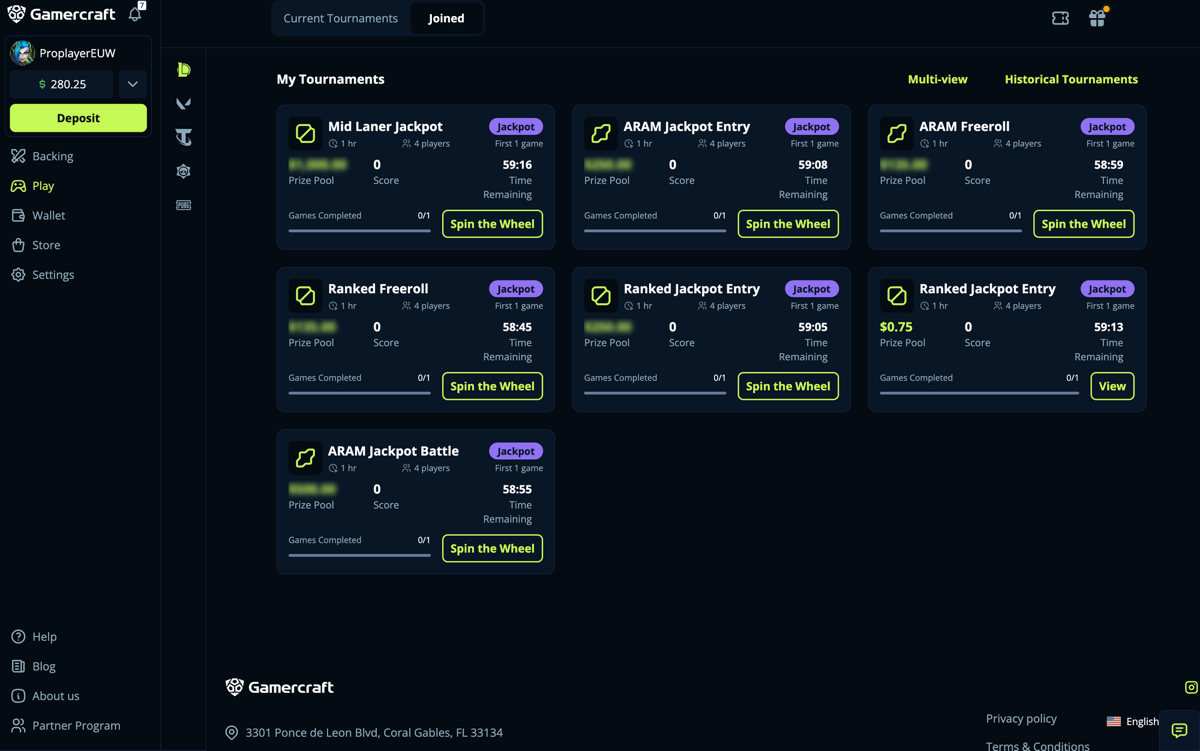The image size is (1200, 751).
Task: Select the Valorant game icon
Action: [184, 104]
